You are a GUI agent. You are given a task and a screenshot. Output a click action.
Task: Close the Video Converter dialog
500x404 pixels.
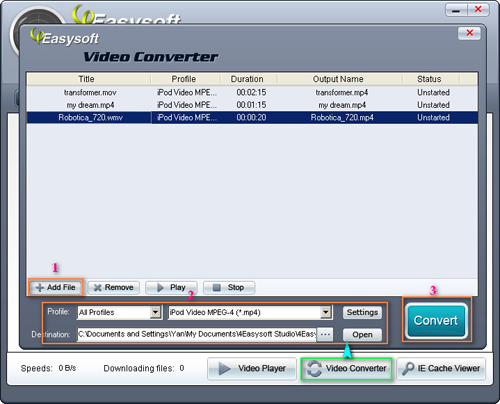click(469, 33)
